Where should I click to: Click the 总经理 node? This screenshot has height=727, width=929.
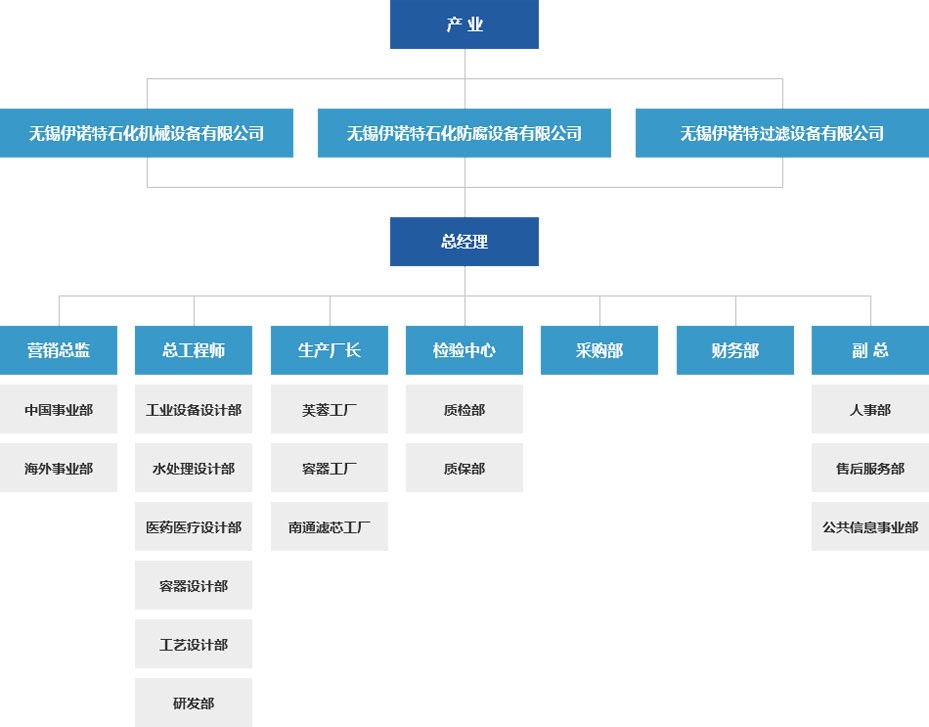tap(464, 242)
